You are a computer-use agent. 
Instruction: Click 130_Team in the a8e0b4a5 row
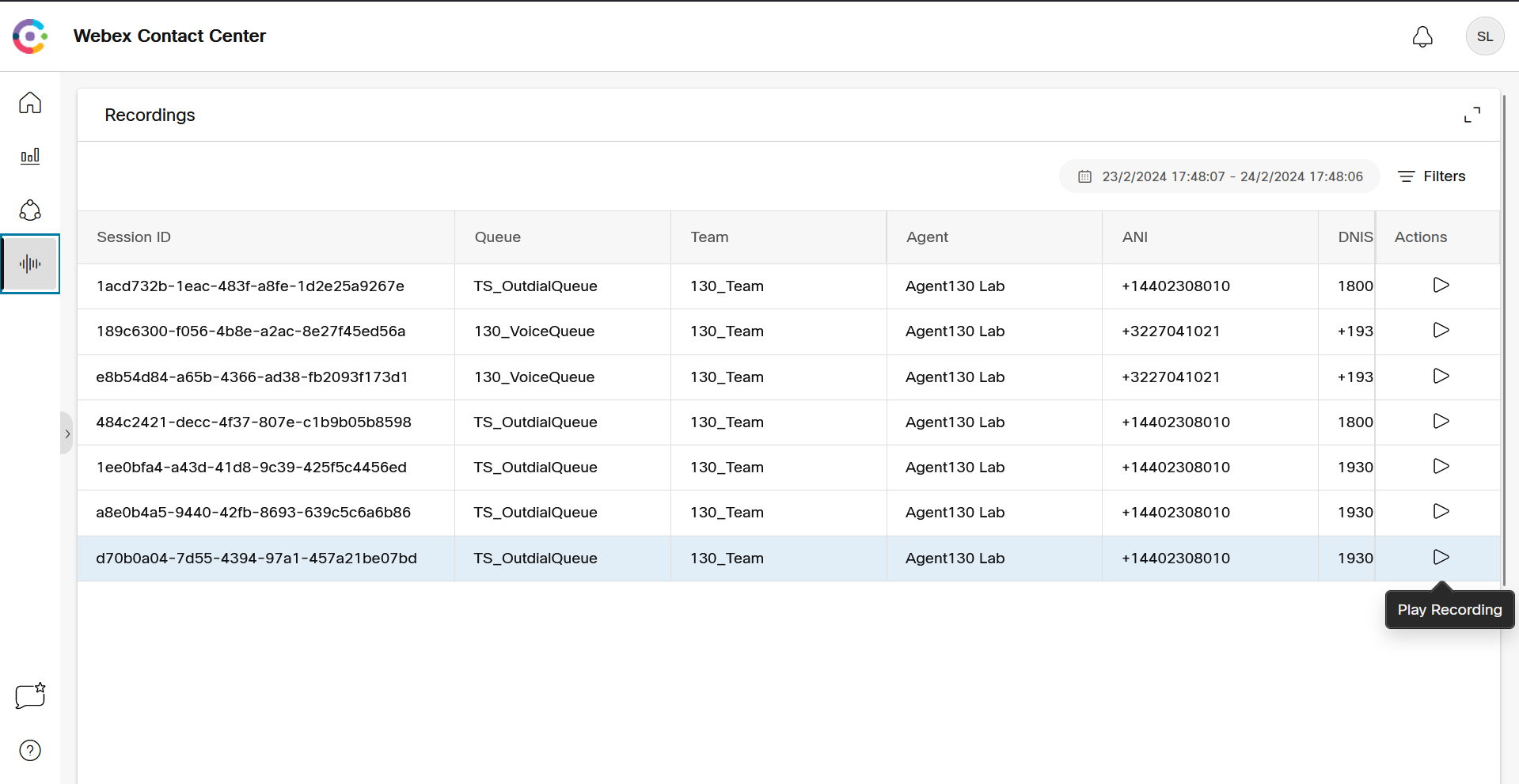[727, 513]
